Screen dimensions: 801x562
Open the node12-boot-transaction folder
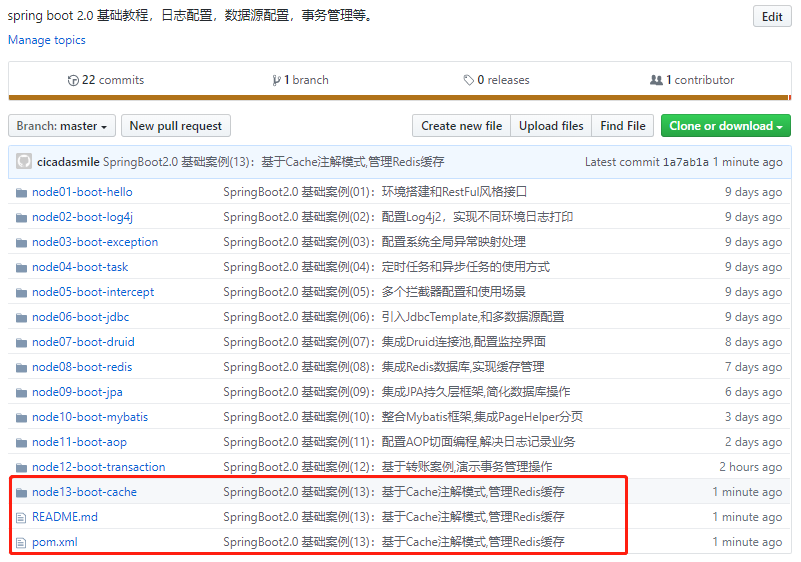[x=99, y=467]
